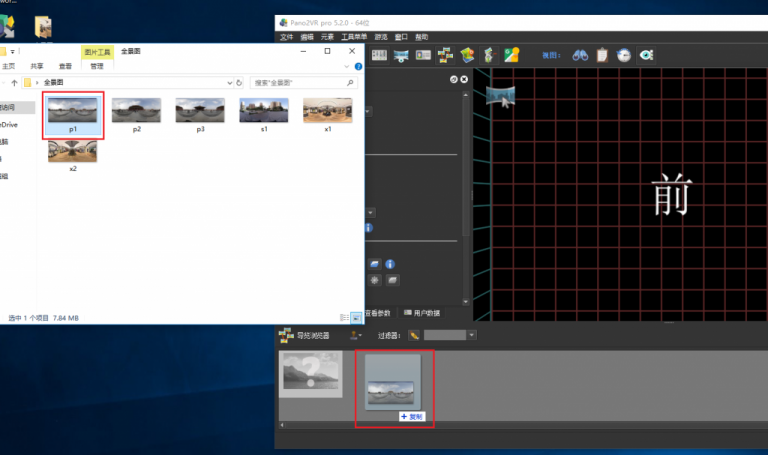Click the tour browser left scroll arrow
This screenshot has height=455, width=768.
pos(282,425)
